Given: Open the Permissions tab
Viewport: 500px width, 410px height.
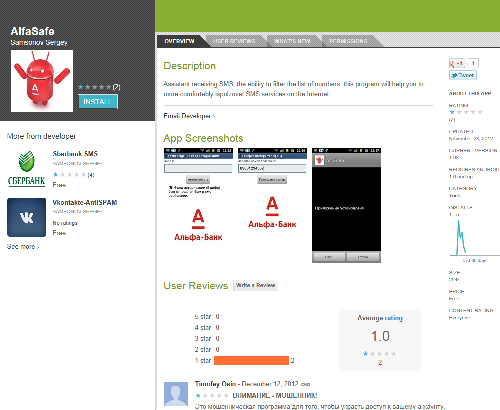Looking at the screenshot, I should click(348, 41).
